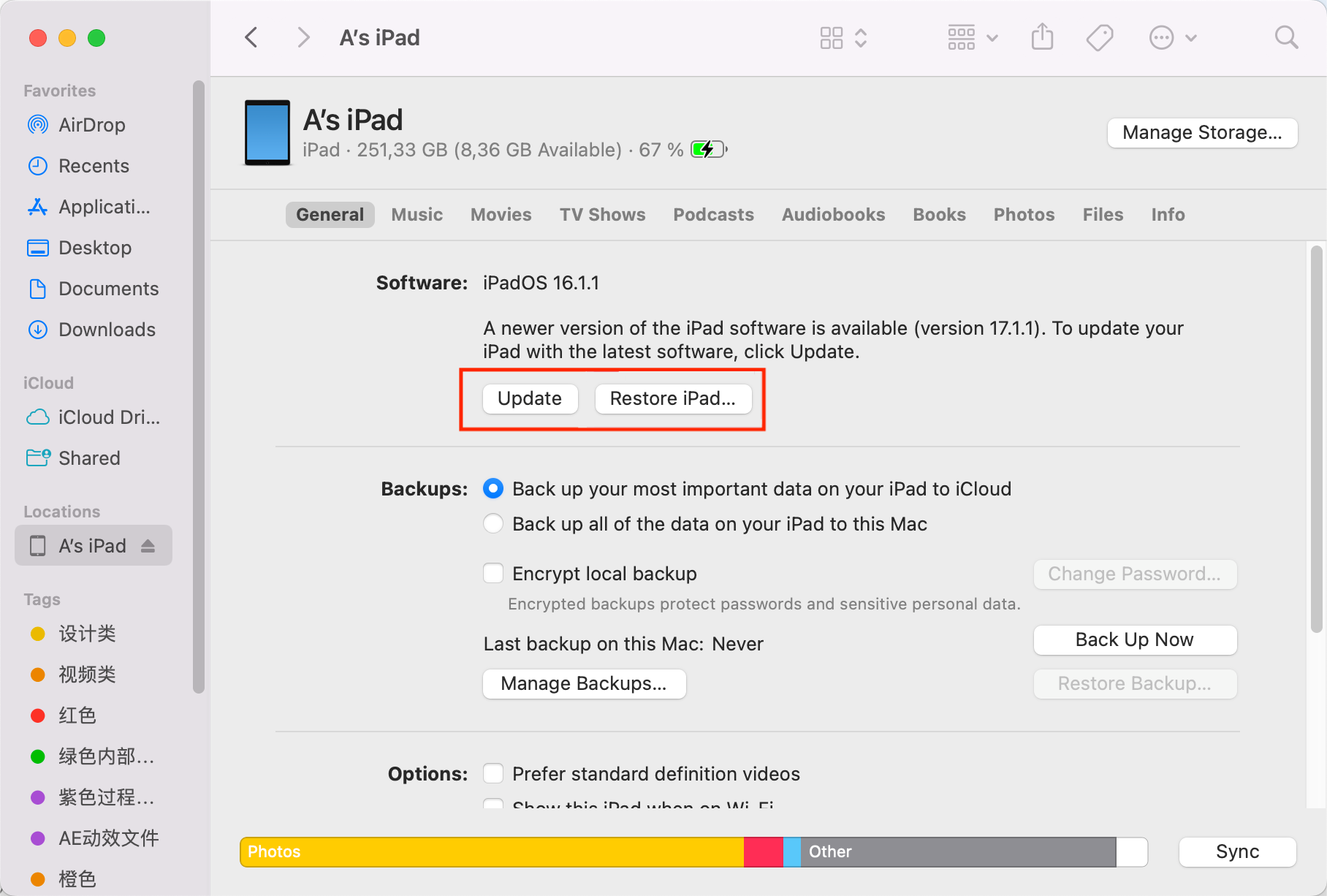Click the Update button
Viewport: 1327px width, 896px height.
tap(530, 399)
